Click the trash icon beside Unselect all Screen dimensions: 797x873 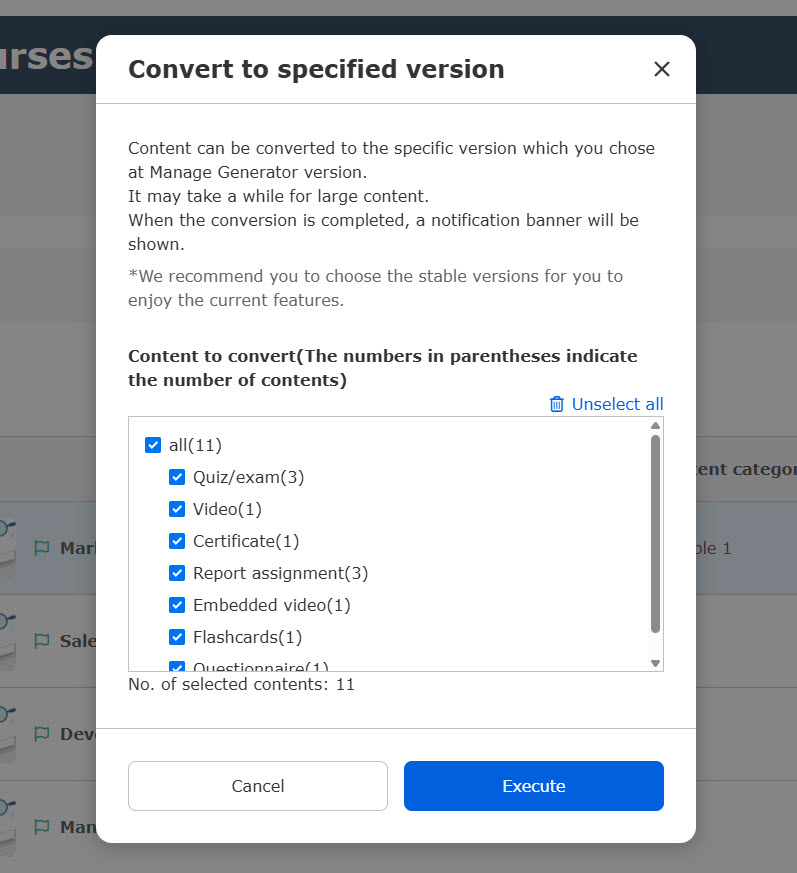[557, 404]
